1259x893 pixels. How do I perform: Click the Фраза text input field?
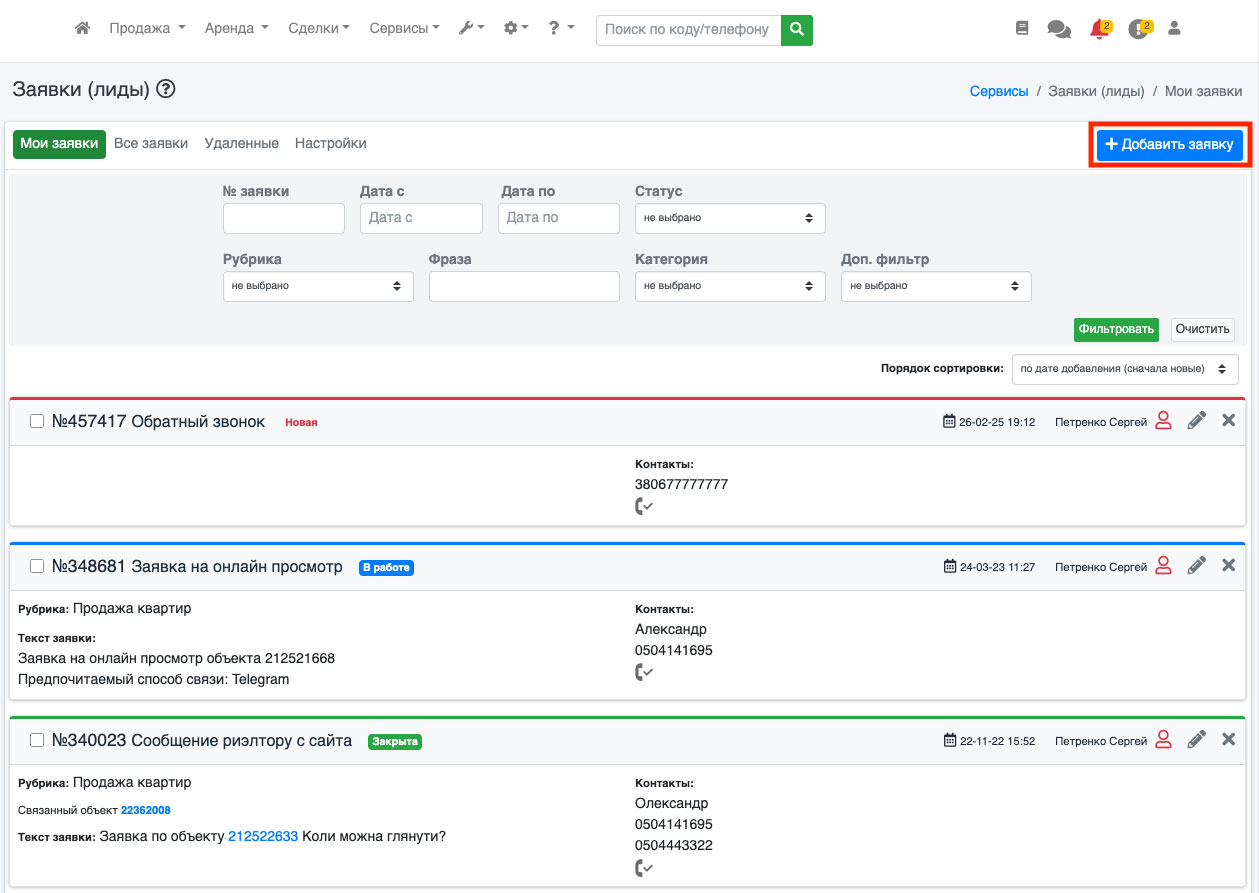(524, 286)
